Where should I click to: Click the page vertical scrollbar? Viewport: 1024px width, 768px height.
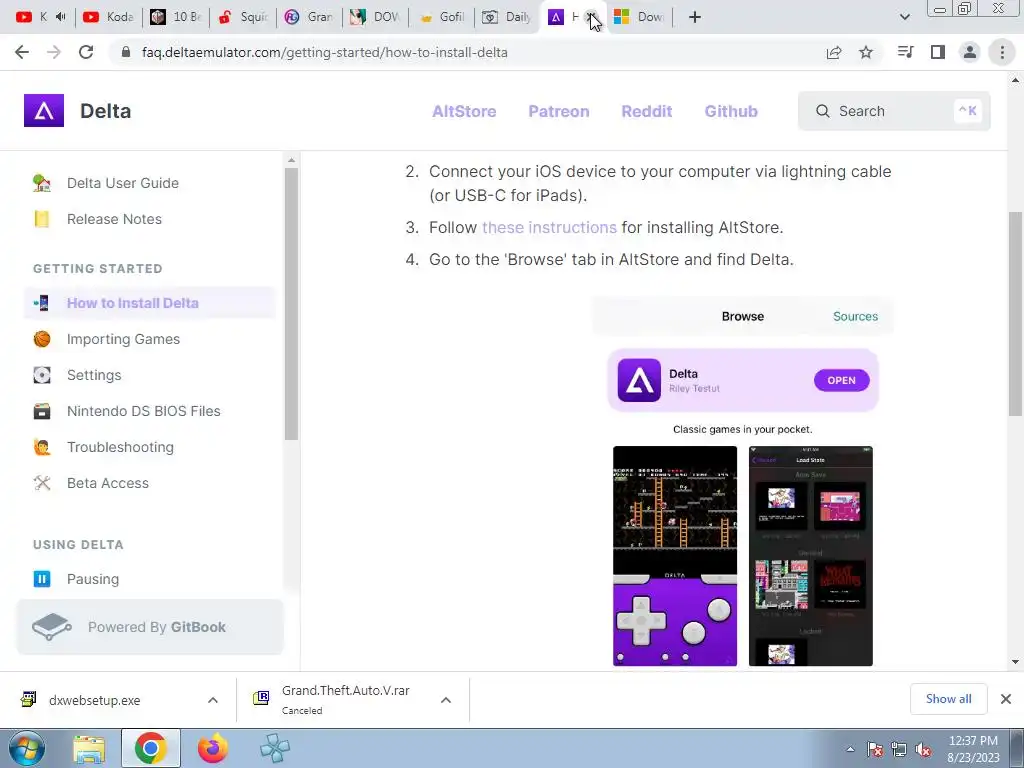pyautogui.click(x=1015, y=313)
